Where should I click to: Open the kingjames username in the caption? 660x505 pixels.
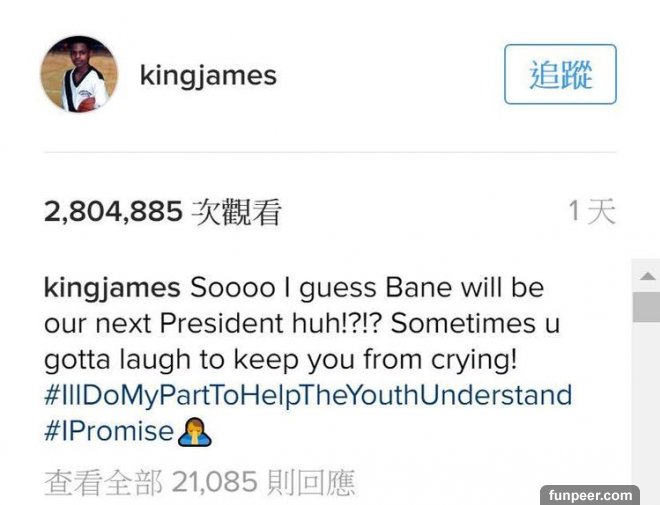pyautogui.click(x=112, y=289)
